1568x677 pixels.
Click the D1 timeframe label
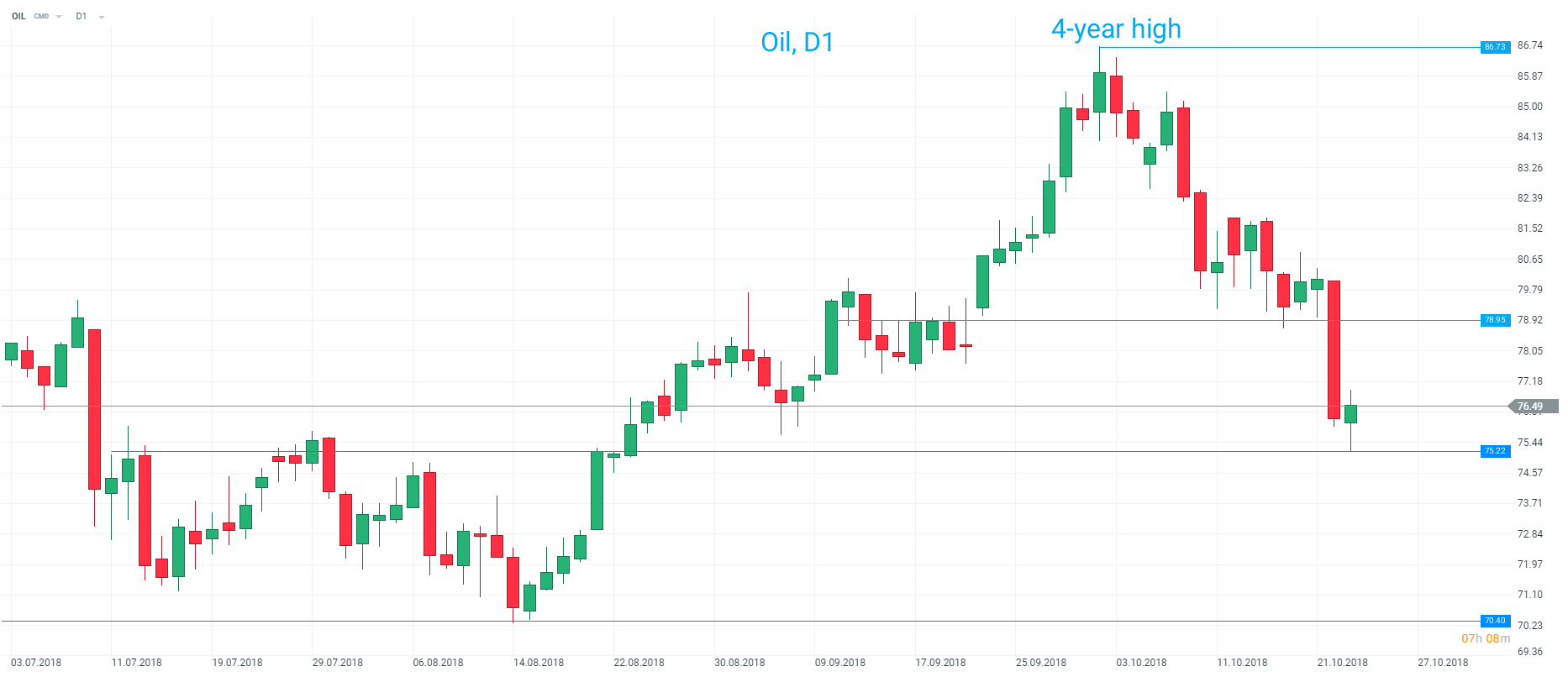tap(81, 16)
